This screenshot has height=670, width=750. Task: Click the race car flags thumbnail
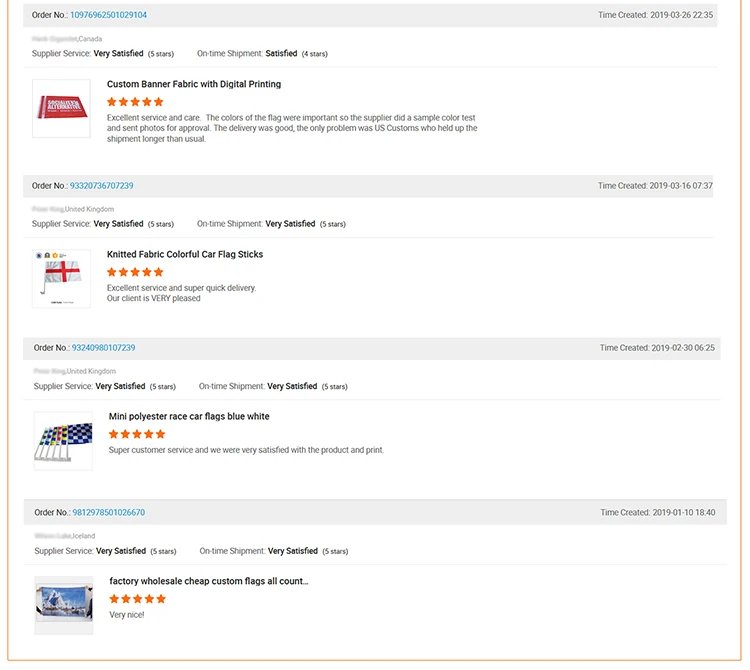63,441
